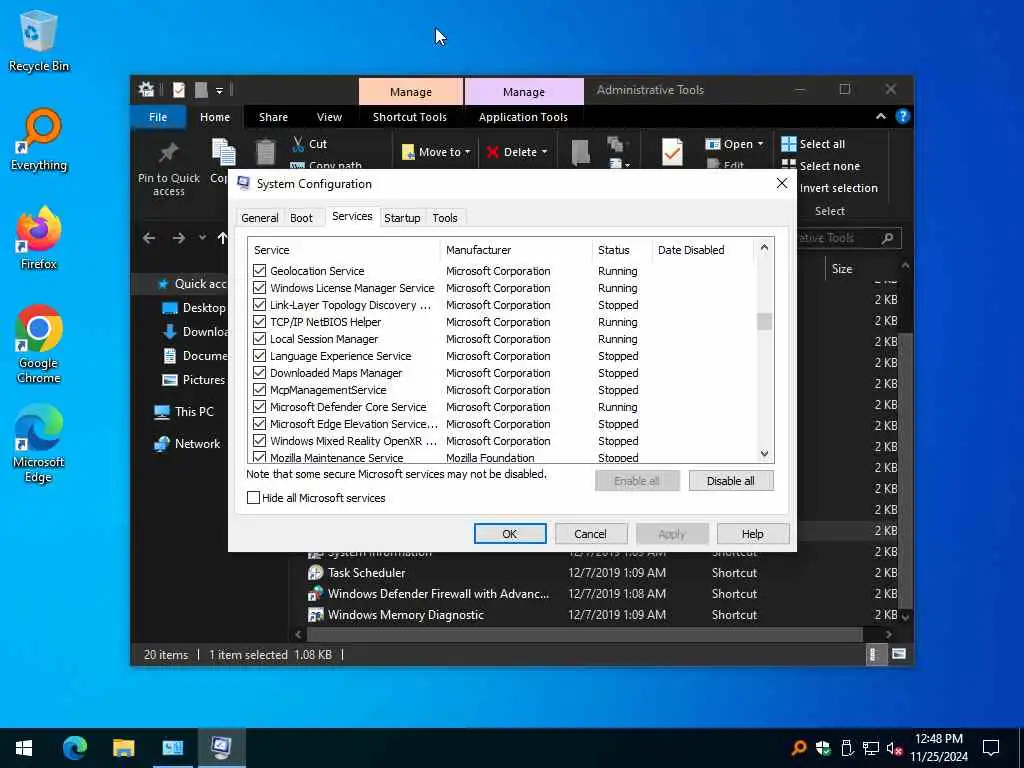1024x768 pixels.
Task: Launch Firefox from the desktop
Action: tap(38, 238)
